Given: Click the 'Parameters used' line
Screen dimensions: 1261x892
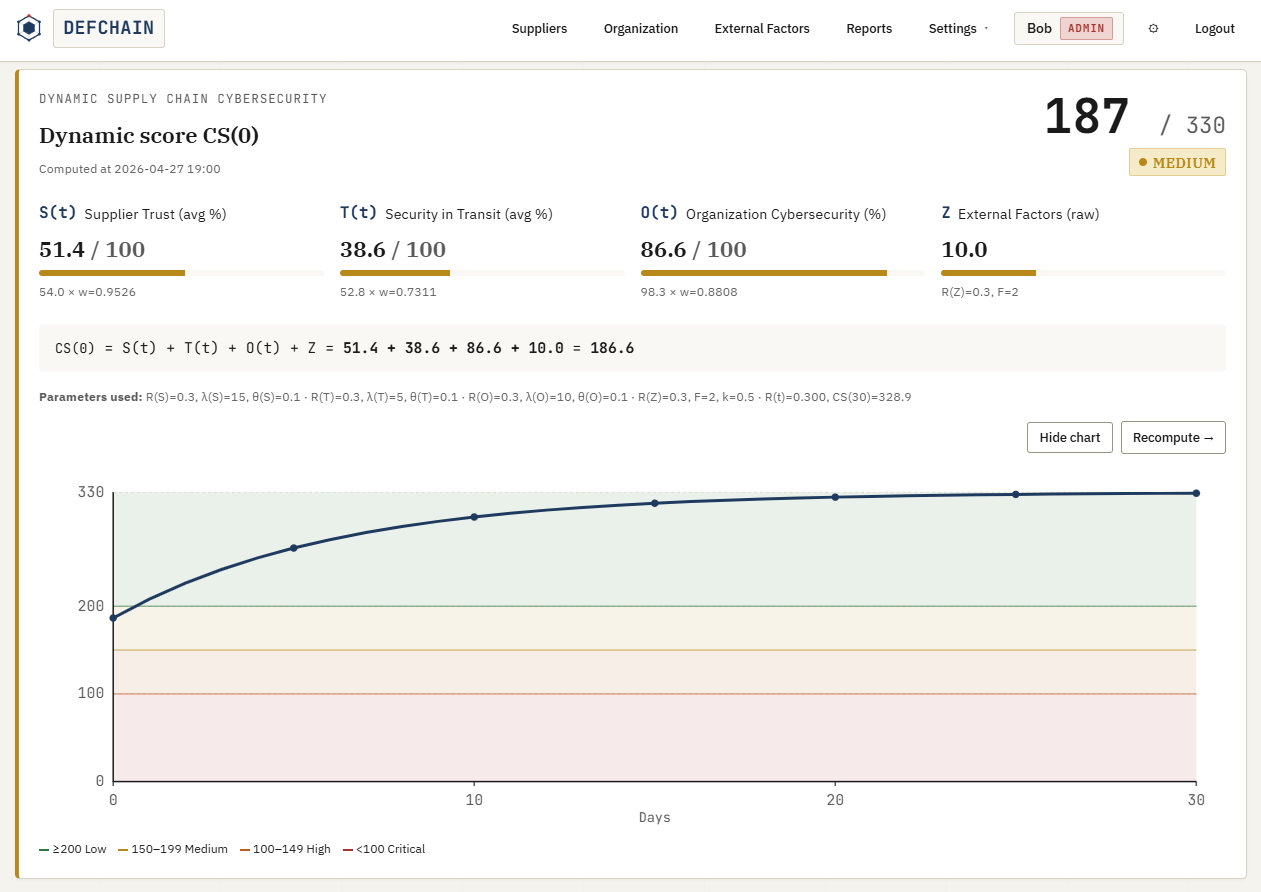Looking at the screenshot, I should click(x=475, y=397).
